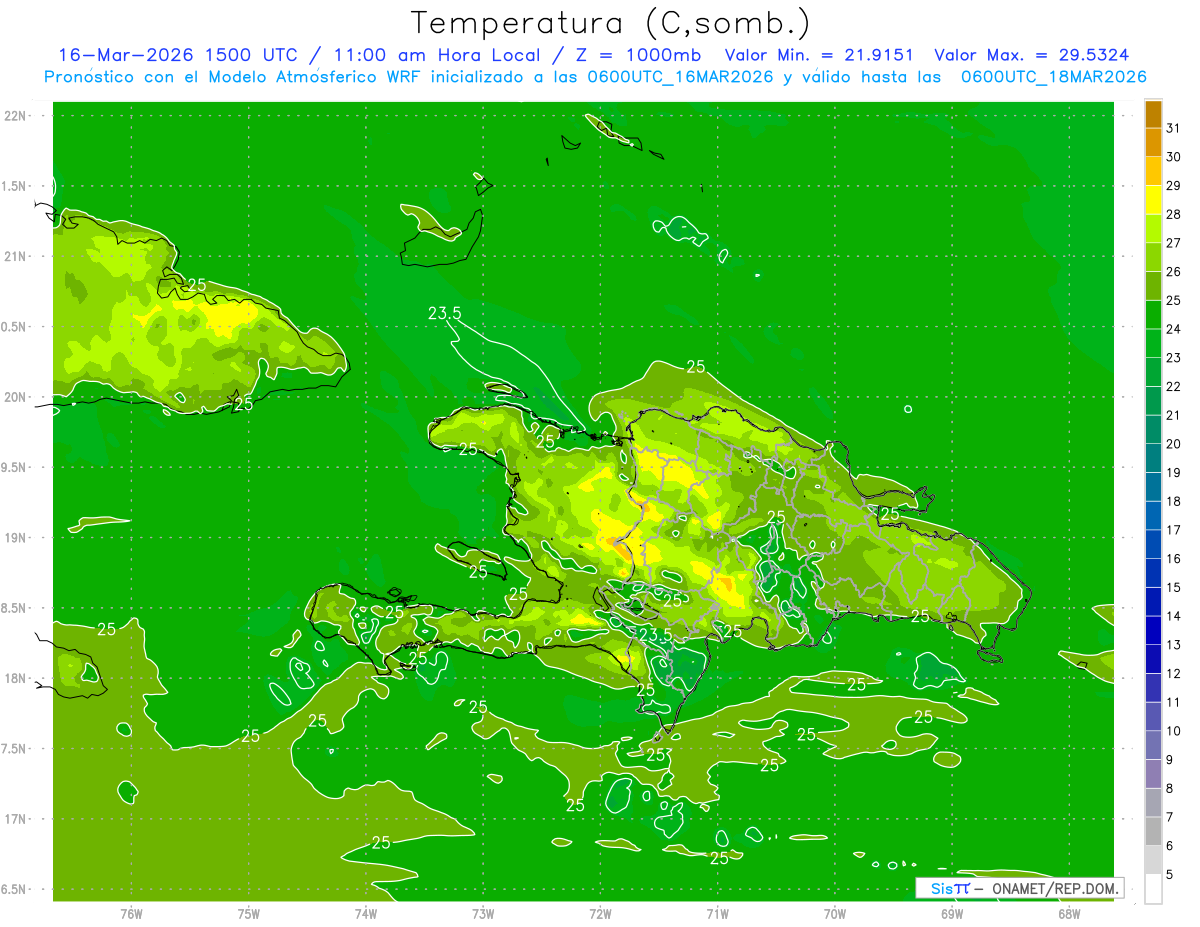Click the yellow legend swatch between 28 and 29
The width and height of the screenshot is (1200, 927).
click(x=1153, y=200)
